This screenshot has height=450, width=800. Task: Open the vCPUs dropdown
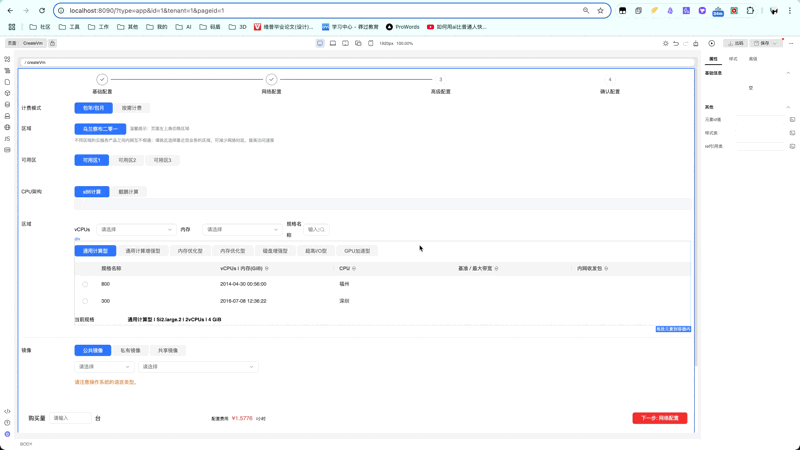pyautogui.click(x=136, y=230)
